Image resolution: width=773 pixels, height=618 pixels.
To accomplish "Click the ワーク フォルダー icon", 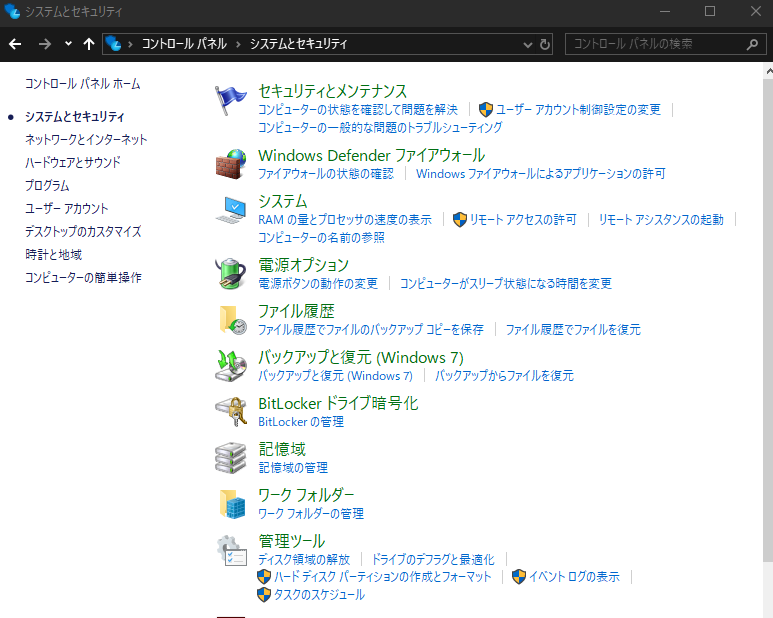I will pyautogui.click(x=232, y=504).
